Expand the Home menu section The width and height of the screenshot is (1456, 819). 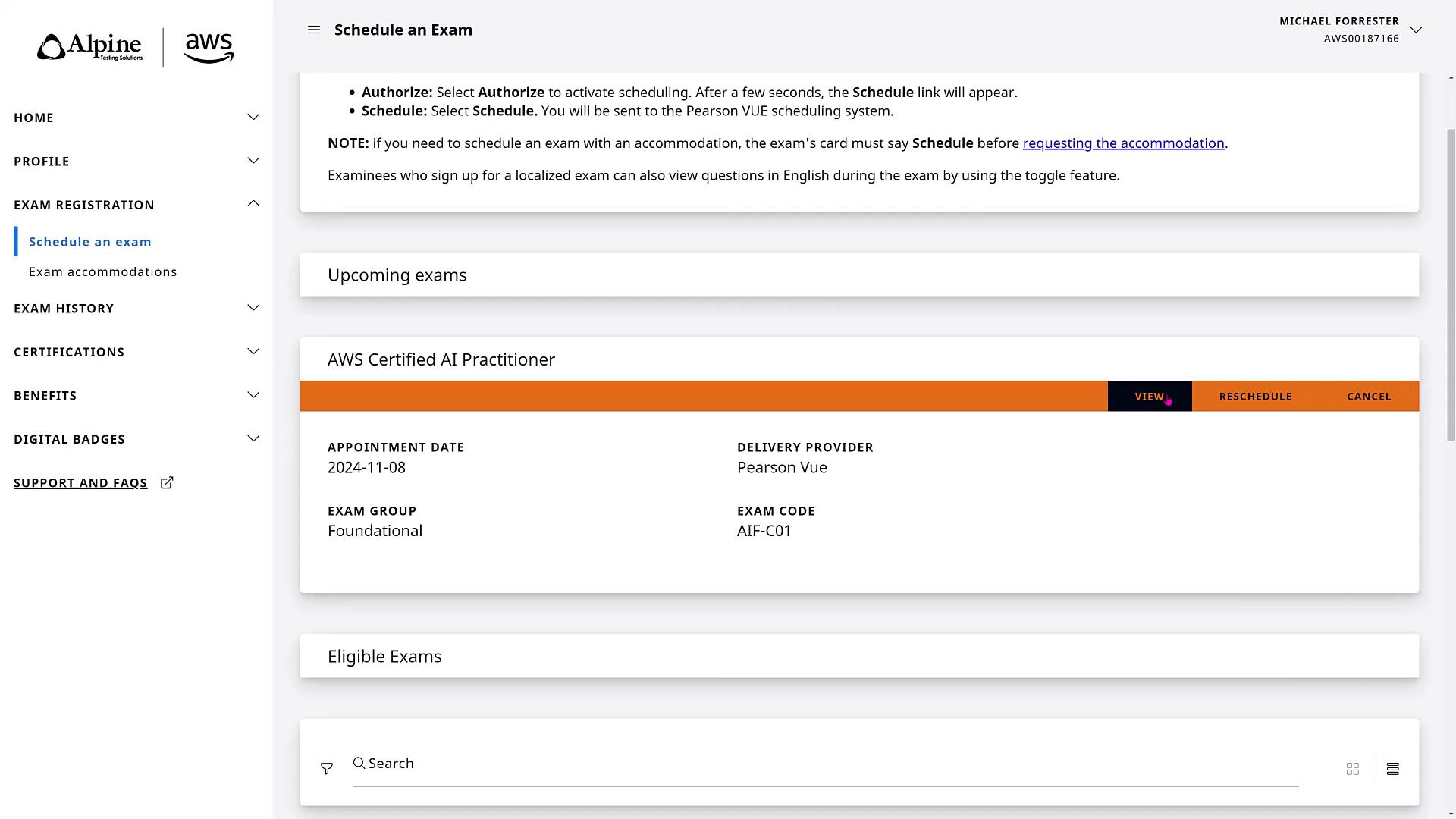click(253, 118)
